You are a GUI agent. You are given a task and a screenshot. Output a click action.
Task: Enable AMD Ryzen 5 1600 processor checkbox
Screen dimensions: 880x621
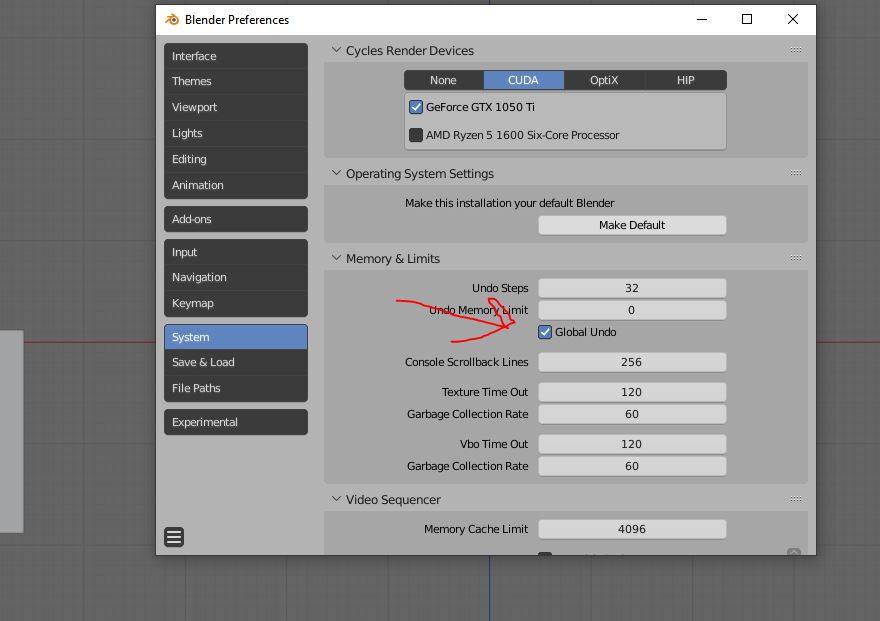tap(416, 135)
